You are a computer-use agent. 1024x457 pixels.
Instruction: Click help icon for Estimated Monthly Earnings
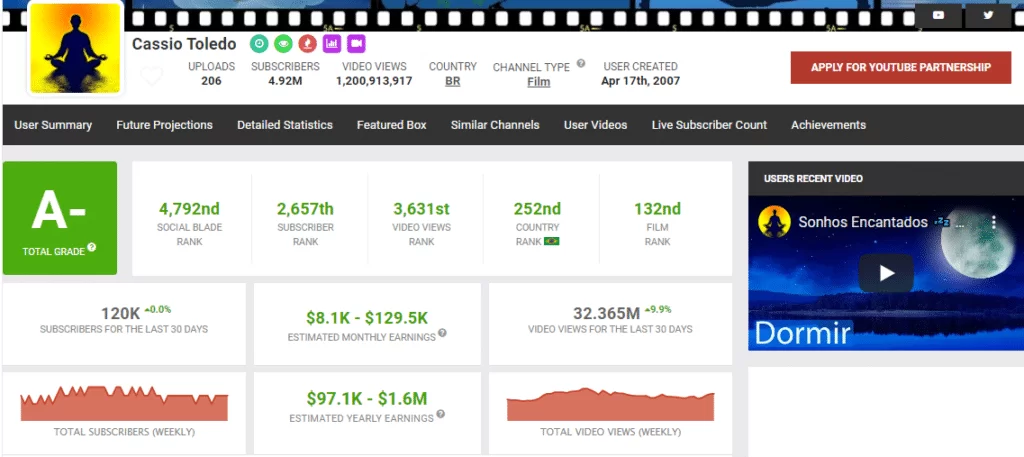[441, 333]
